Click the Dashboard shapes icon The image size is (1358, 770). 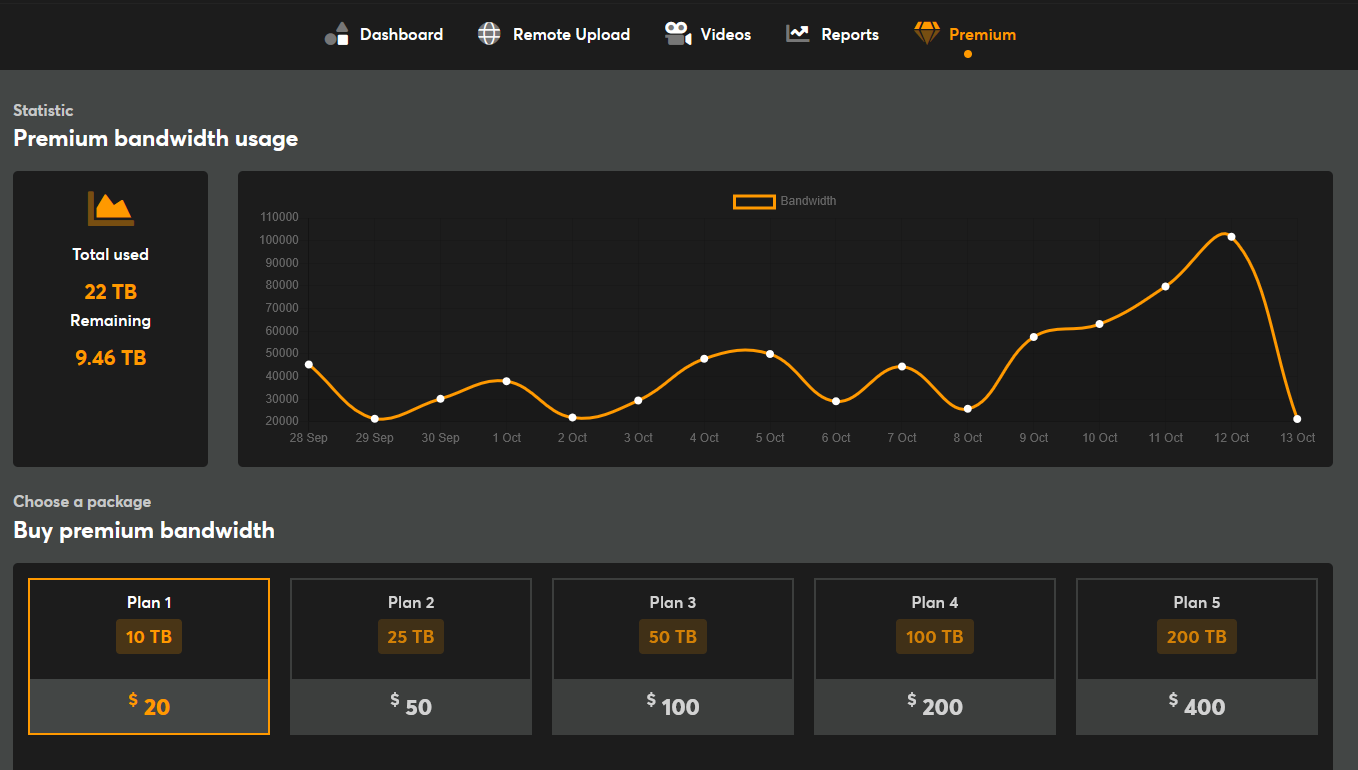(x=336, y=34)
